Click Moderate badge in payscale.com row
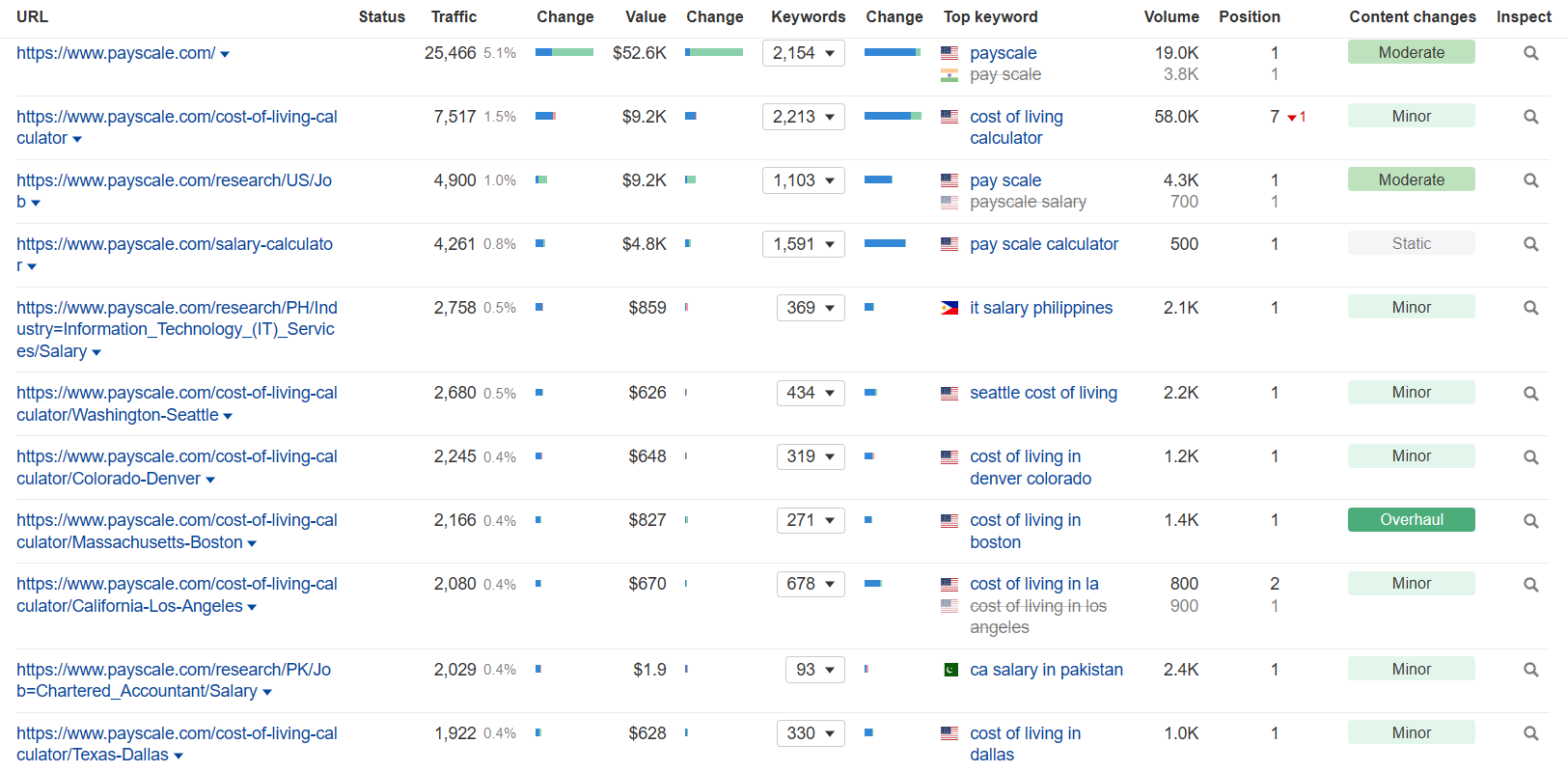This screenshot has height=772, width=1568. (x=1412, y=52)
